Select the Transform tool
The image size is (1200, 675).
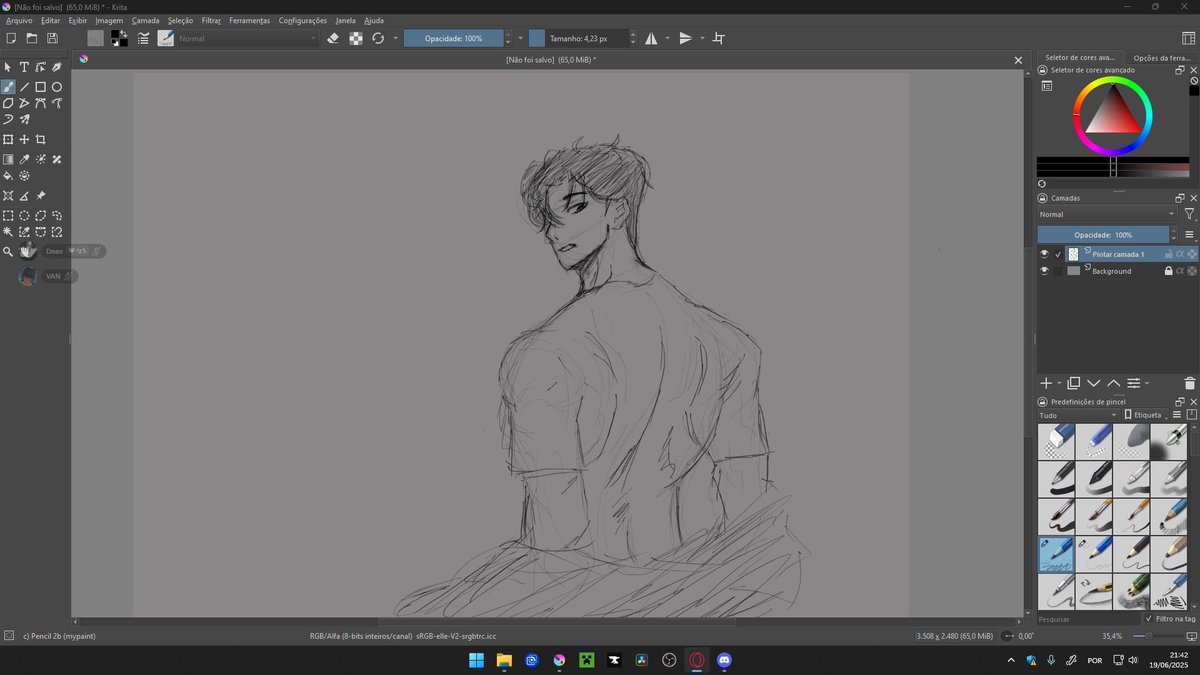pos(8,139)
